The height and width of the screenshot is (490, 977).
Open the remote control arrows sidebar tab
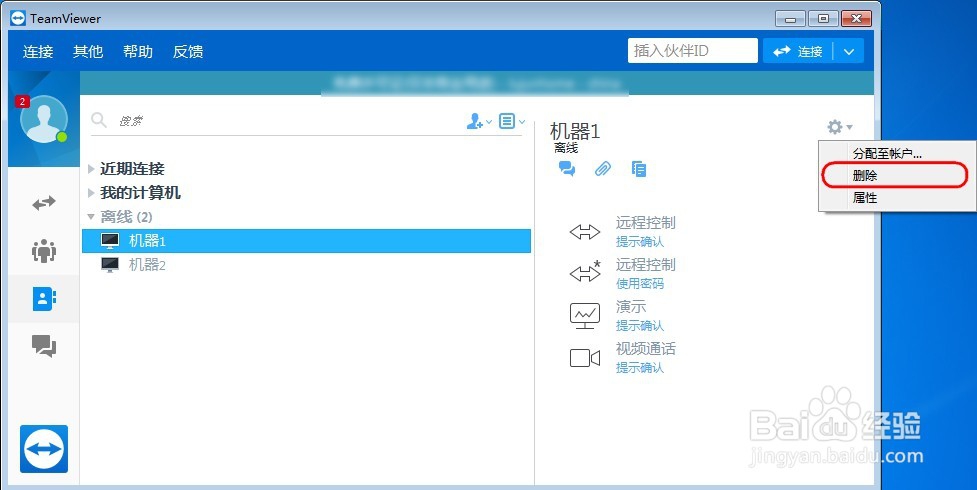(44, 203)
